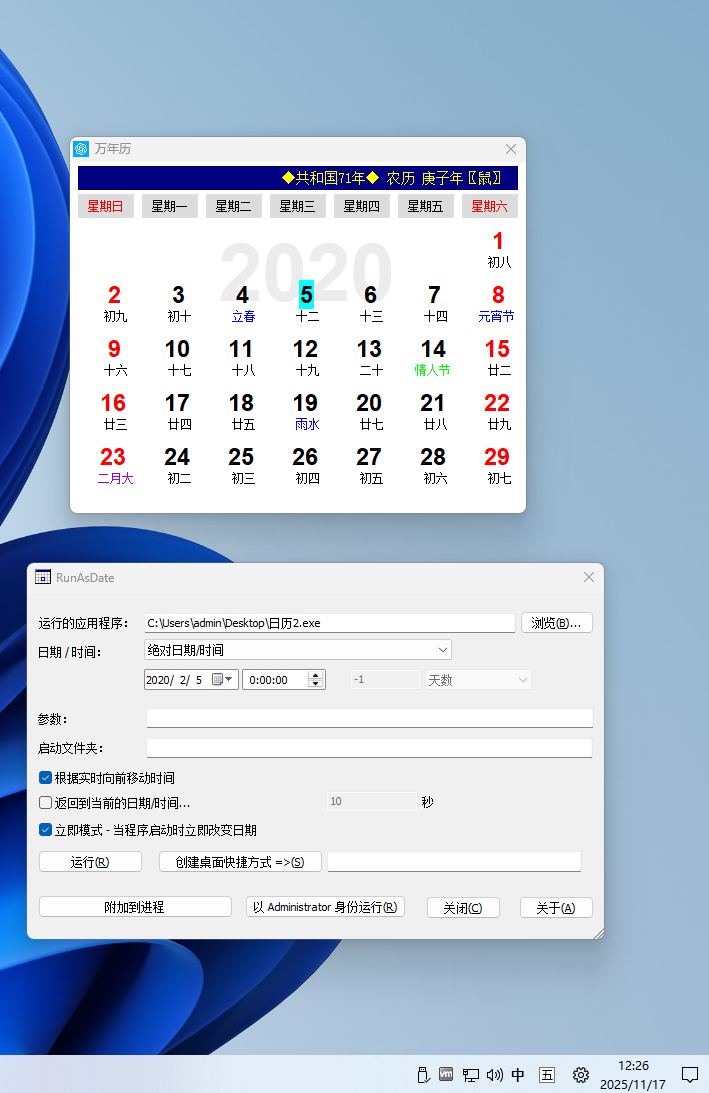The height and width of the screenshot is (1093, 709).
Task: Click the time field's up/down spinner
Action: click(316, 680)
